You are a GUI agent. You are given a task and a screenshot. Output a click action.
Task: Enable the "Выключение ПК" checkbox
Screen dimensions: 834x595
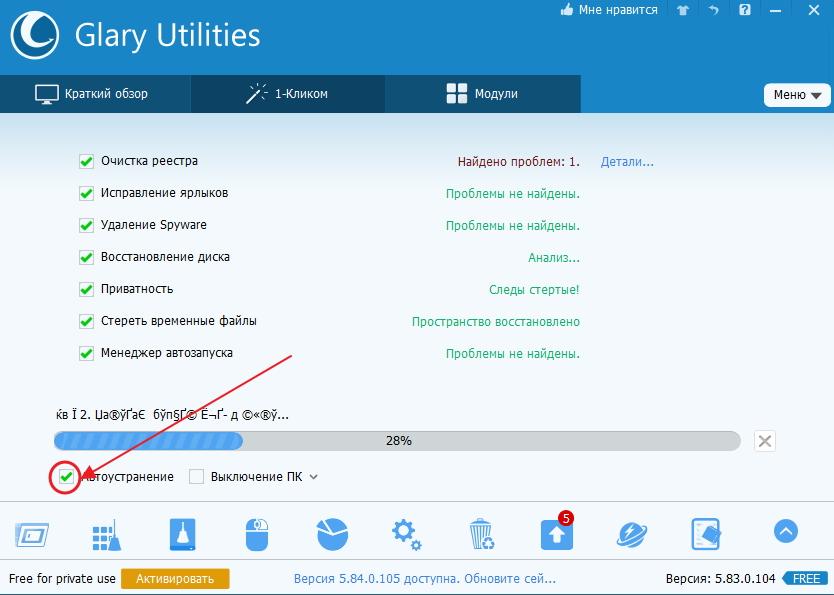pyautogui.click(x=196, y=477)
